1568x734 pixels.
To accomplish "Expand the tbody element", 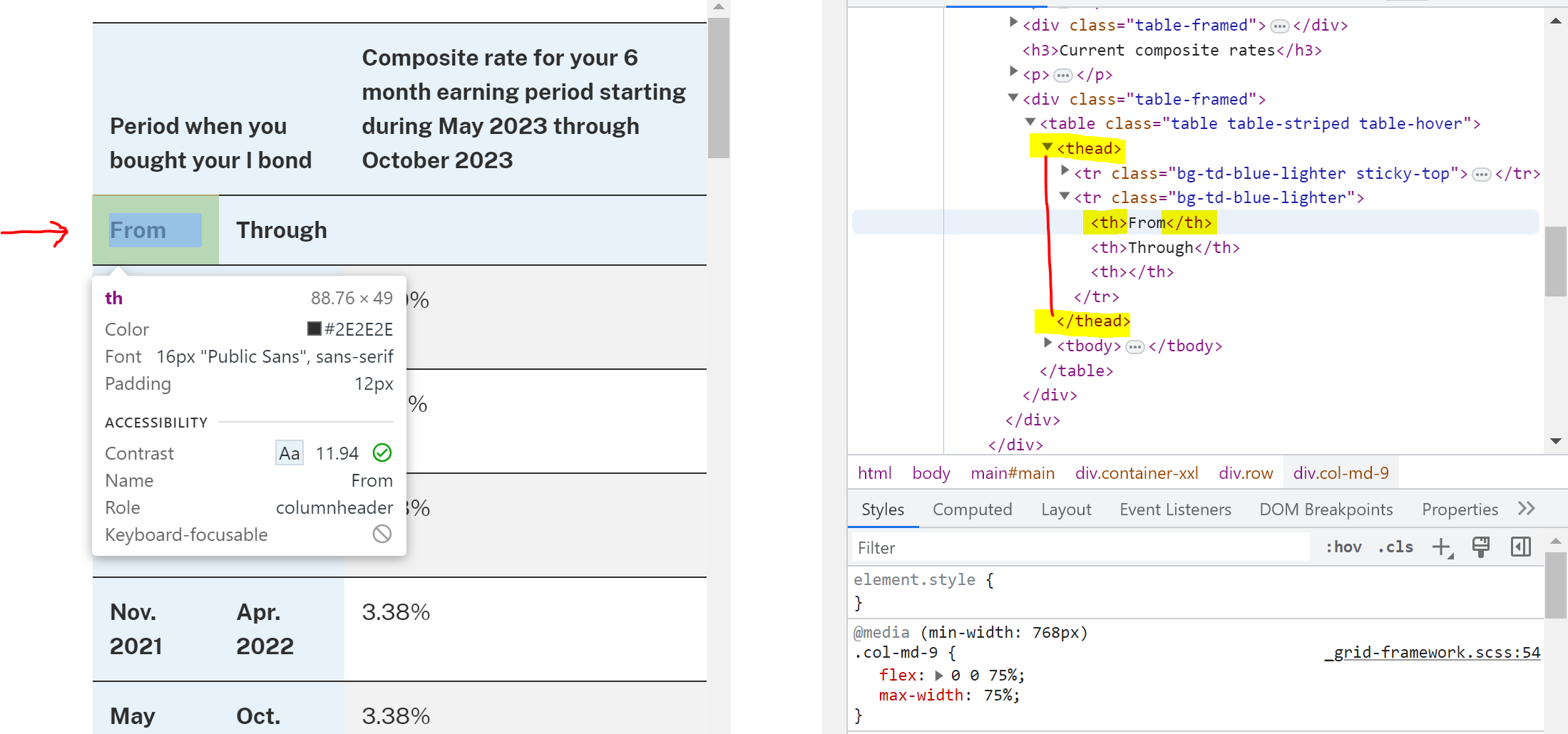I will 1047,345.
